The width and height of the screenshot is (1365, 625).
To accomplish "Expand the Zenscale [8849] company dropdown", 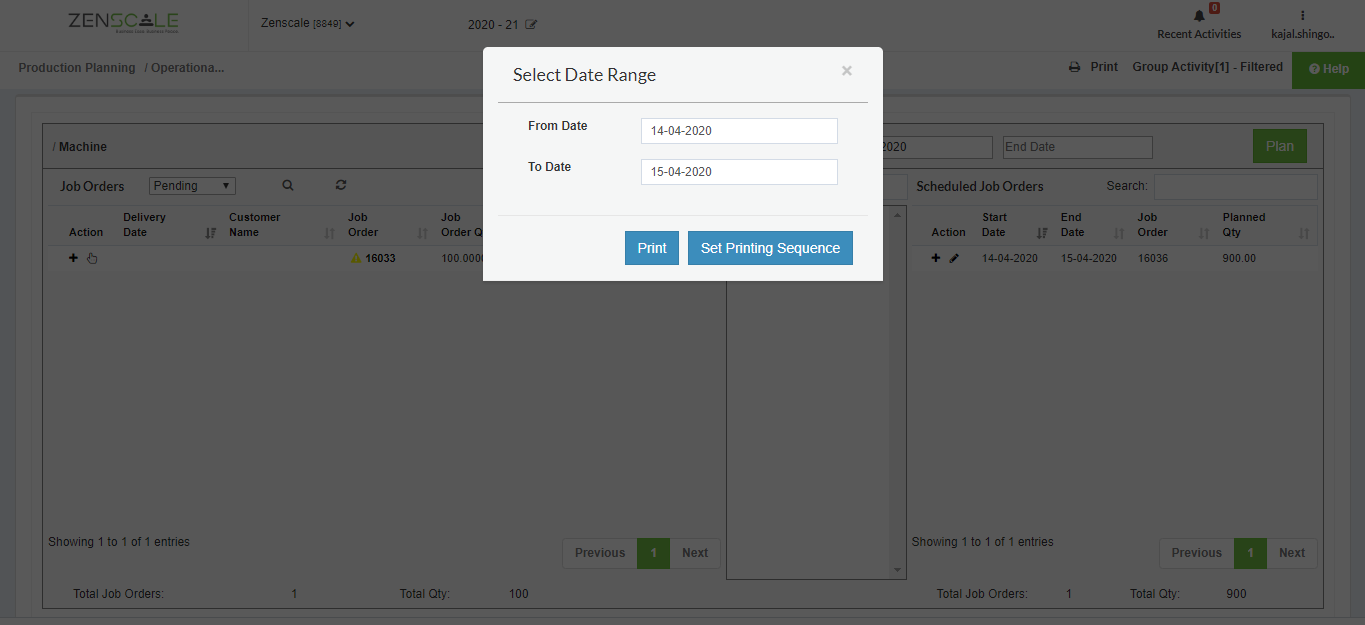I will [x=308, y=23].
